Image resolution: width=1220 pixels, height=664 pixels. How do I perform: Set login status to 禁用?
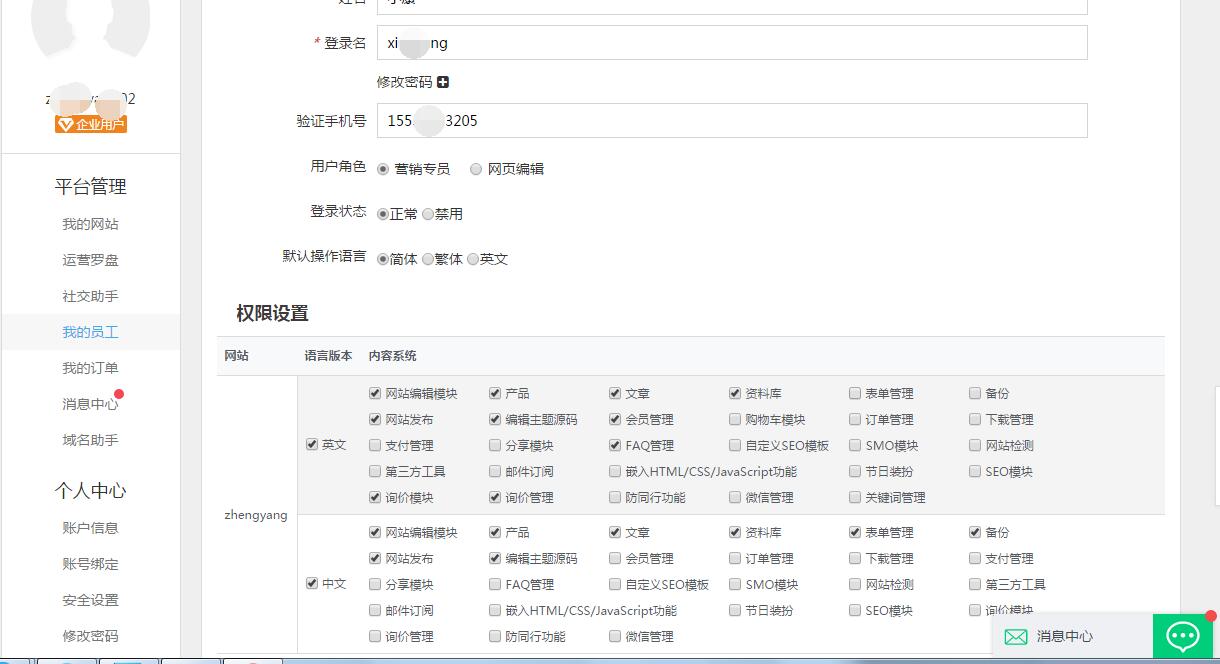[428, 213]
